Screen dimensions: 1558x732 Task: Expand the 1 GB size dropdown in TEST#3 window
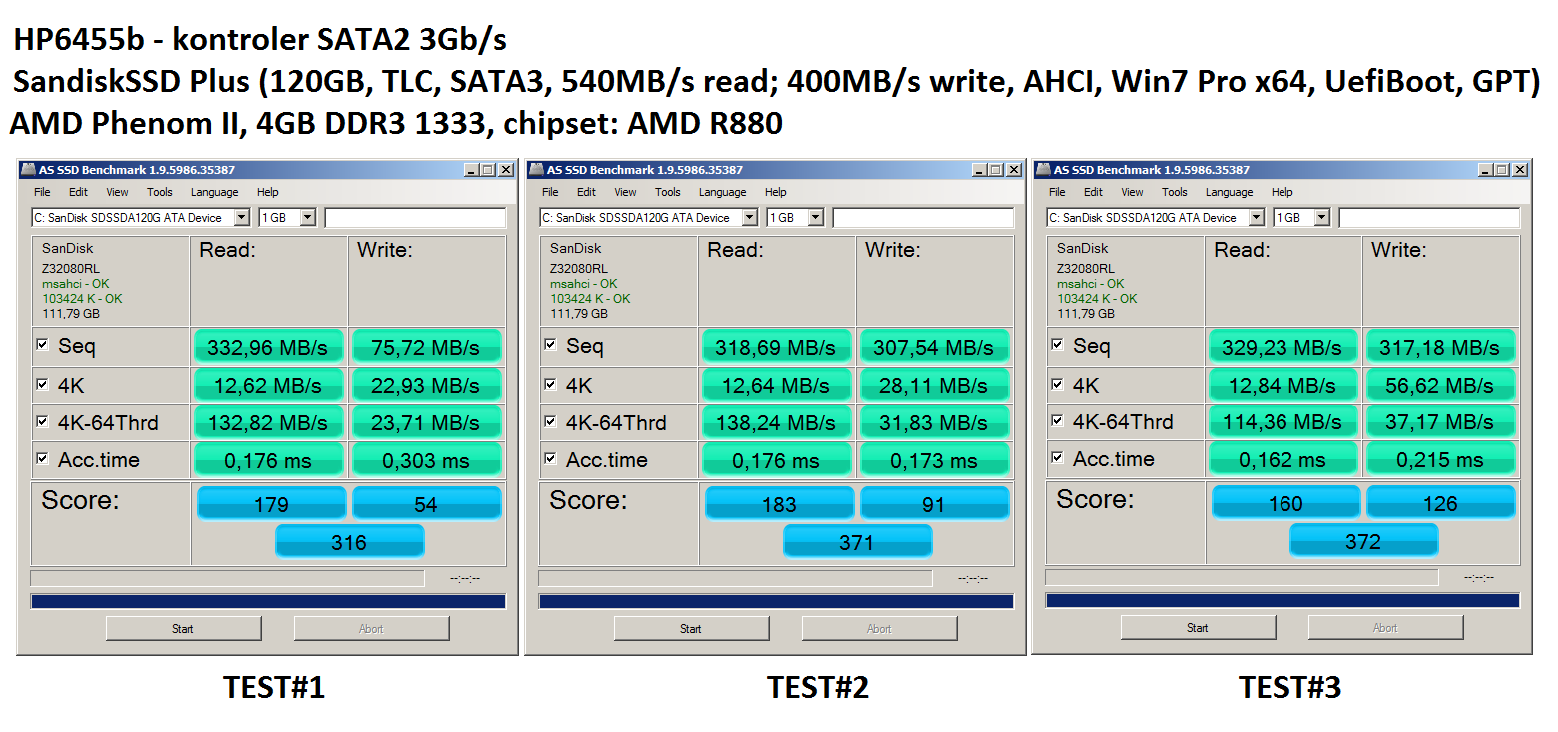tap(1303, 217)
